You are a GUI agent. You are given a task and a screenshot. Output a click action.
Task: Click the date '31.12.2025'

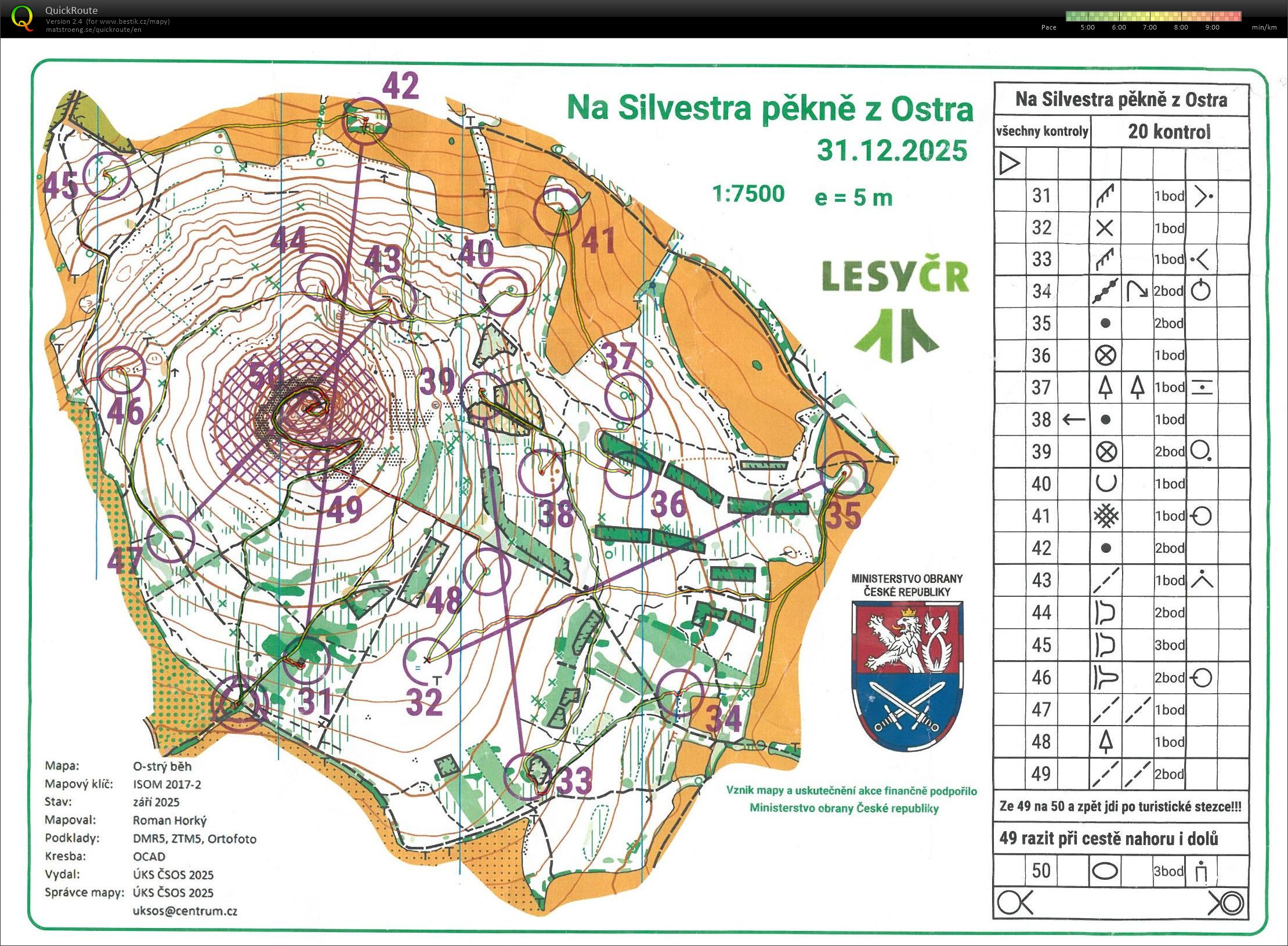pos(892,150)
